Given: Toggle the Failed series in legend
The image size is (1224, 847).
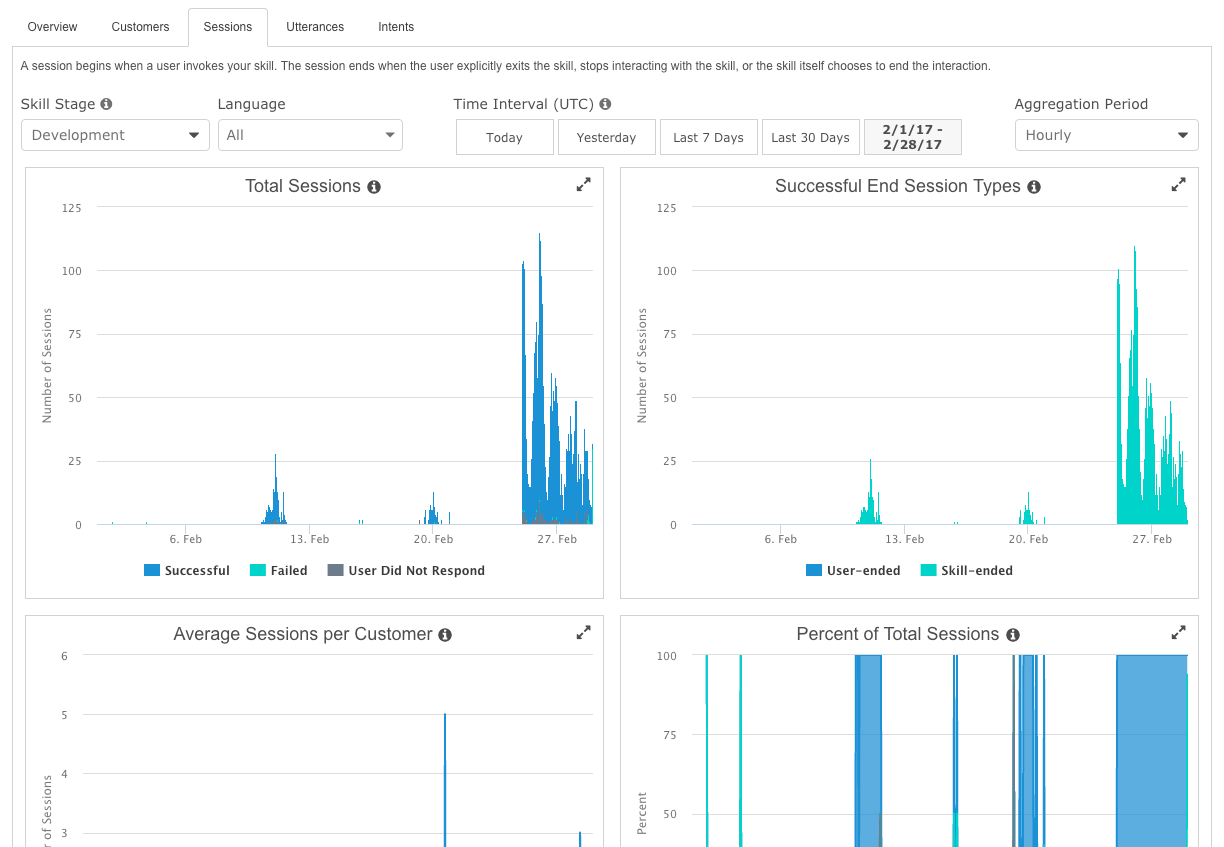Looking at the screenshot, I should 278,571.
